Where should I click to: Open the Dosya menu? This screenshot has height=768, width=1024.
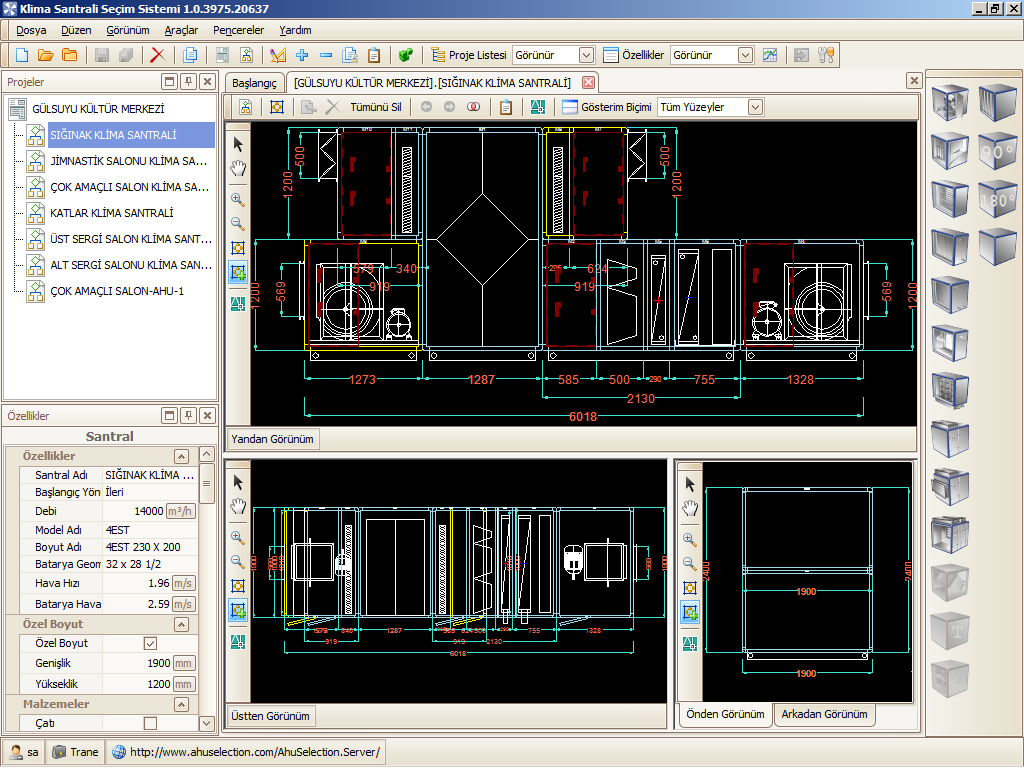tap(31, 30)
